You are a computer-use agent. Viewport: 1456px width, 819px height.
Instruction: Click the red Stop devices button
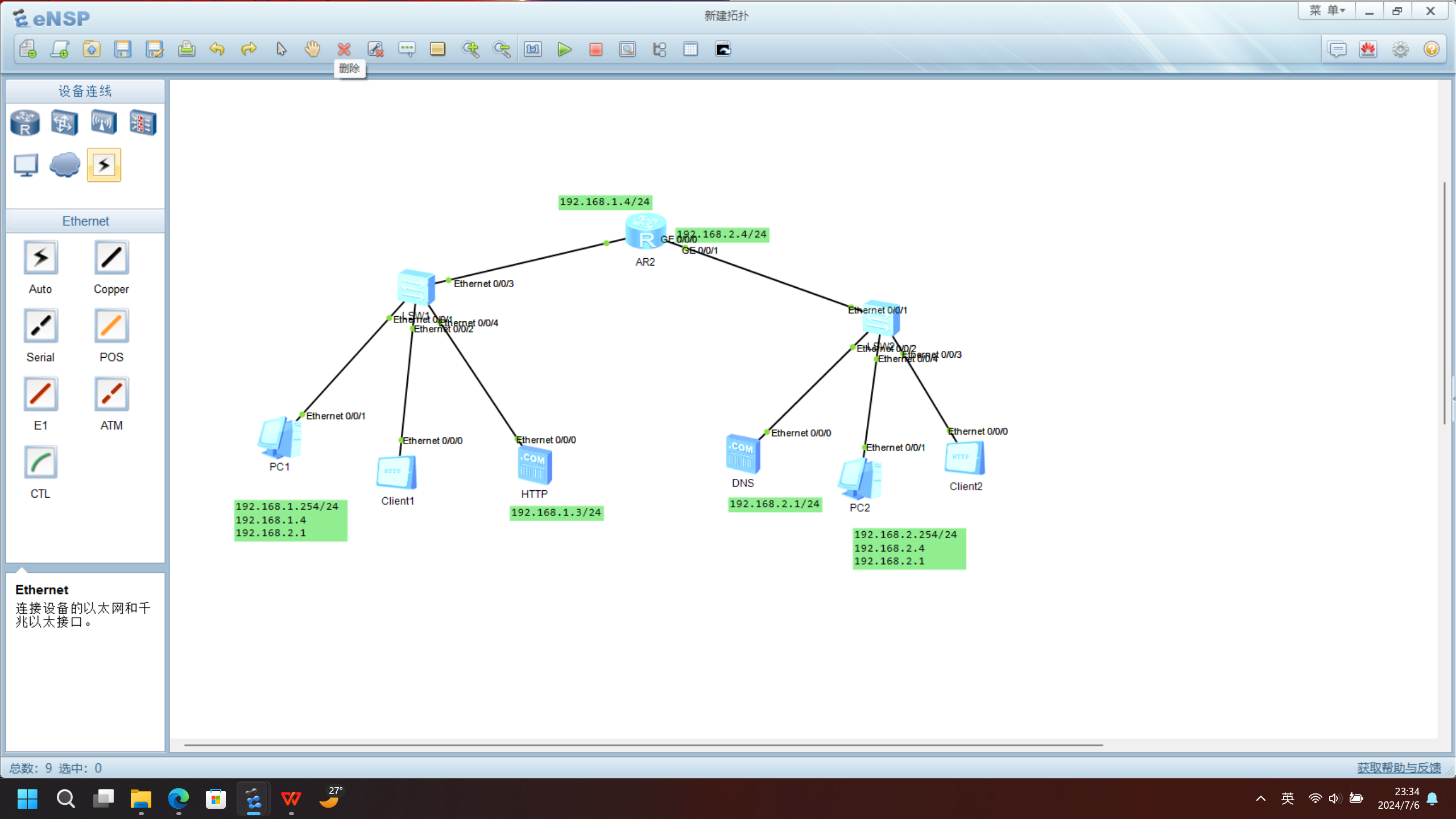595,49
